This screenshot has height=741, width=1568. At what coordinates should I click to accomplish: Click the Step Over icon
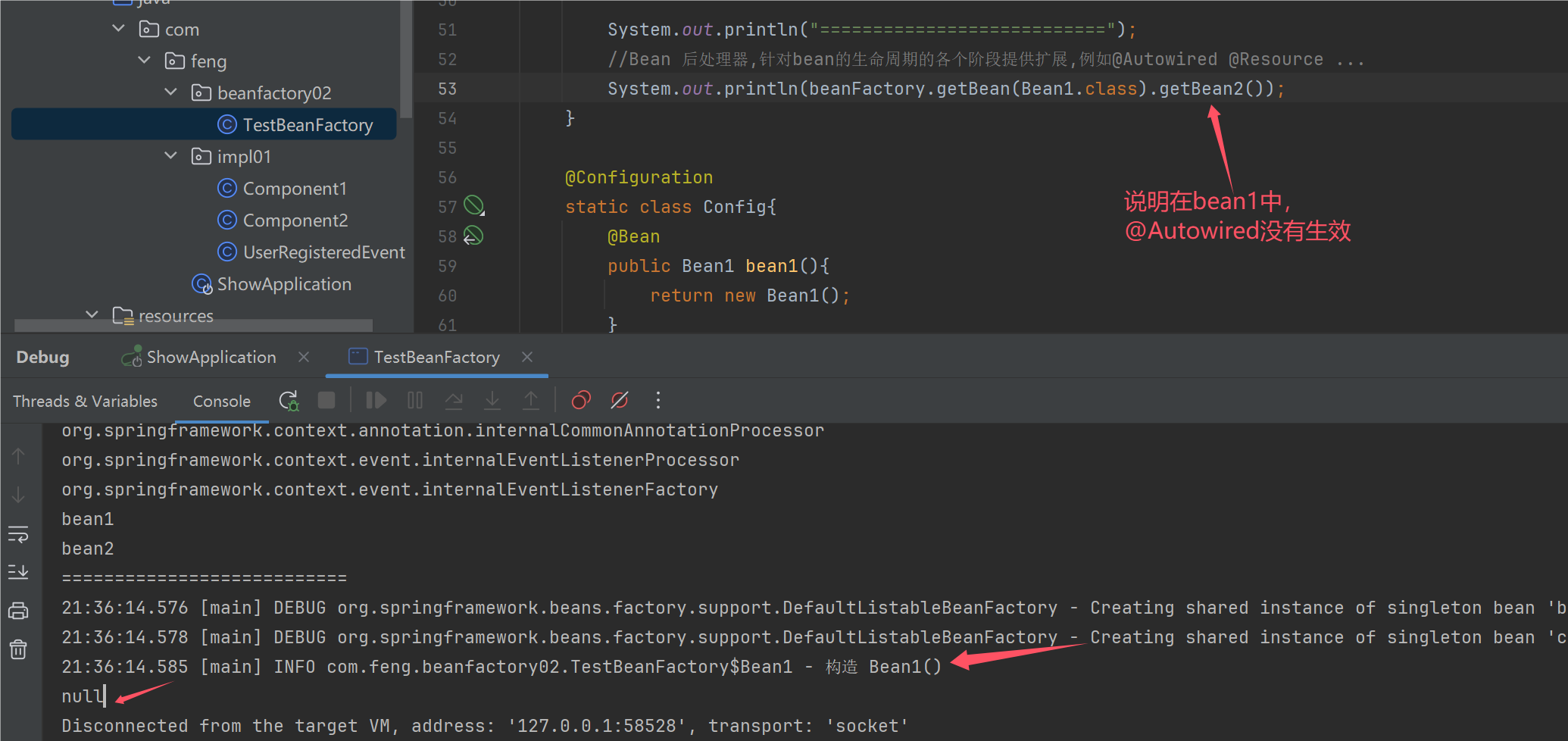[x=454, y=400]
